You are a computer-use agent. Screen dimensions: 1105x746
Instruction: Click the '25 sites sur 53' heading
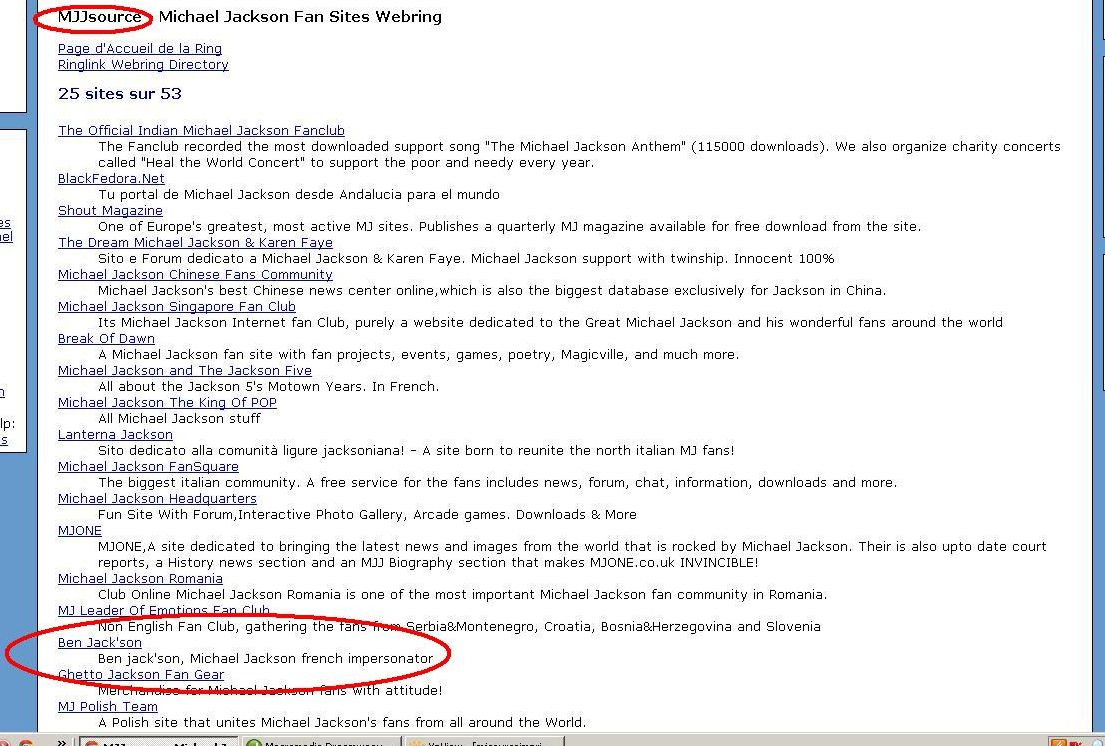click(x=120, y=94)
